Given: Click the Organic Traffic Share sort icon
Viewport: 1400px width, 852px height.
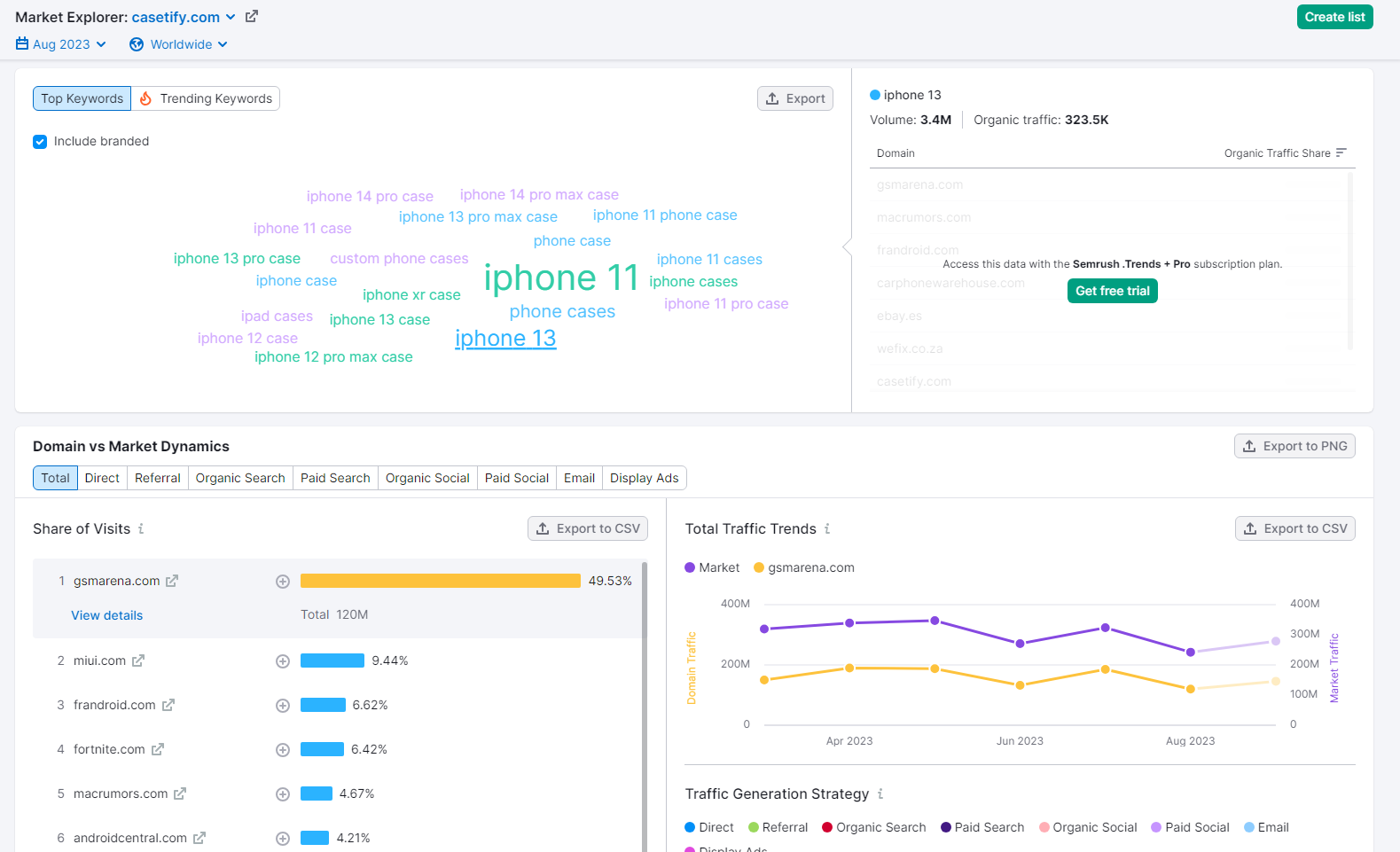Looking at the screenshot, I should coord(1341,152).
